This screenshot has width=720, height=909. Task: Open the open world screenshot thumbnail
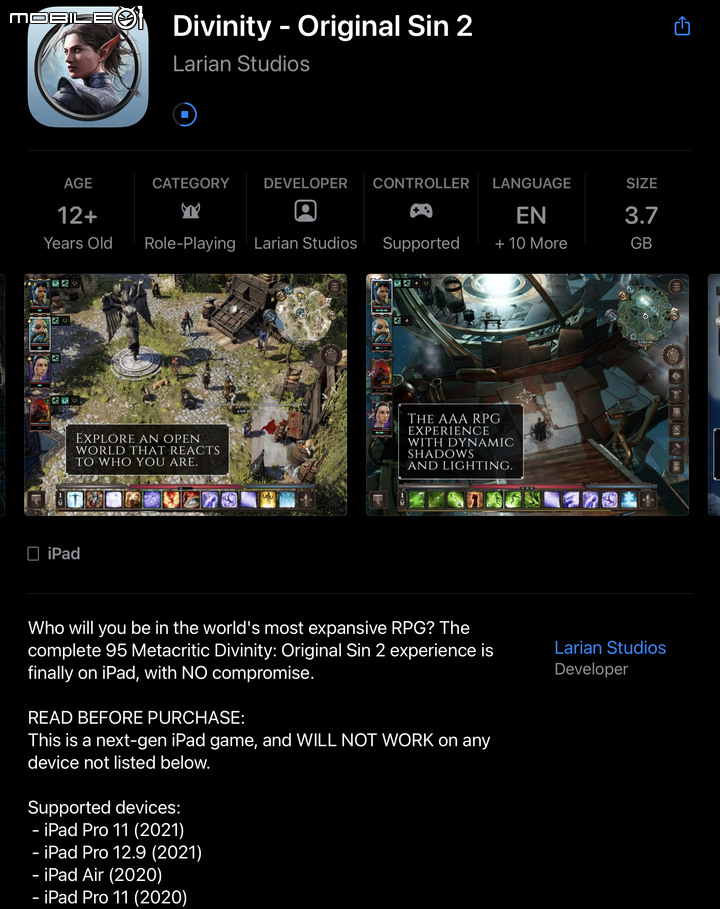click(186, 395)
